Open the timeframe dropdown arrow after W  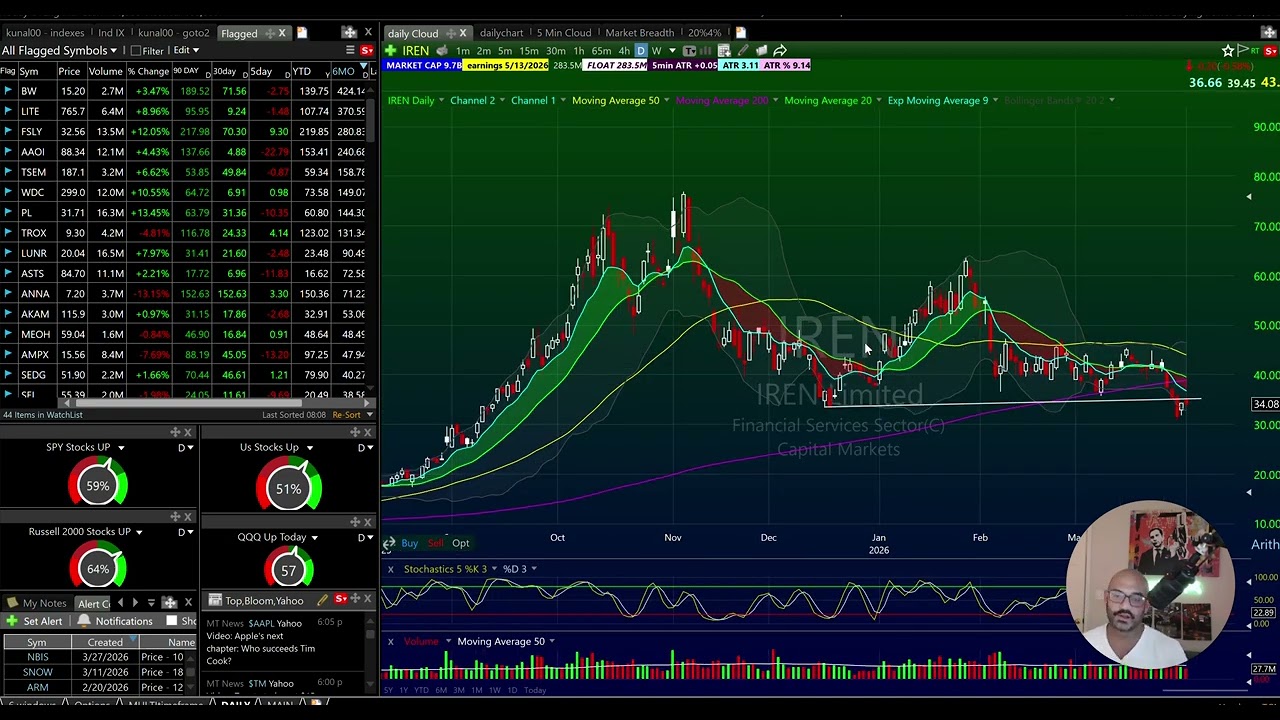pos(672,51)
